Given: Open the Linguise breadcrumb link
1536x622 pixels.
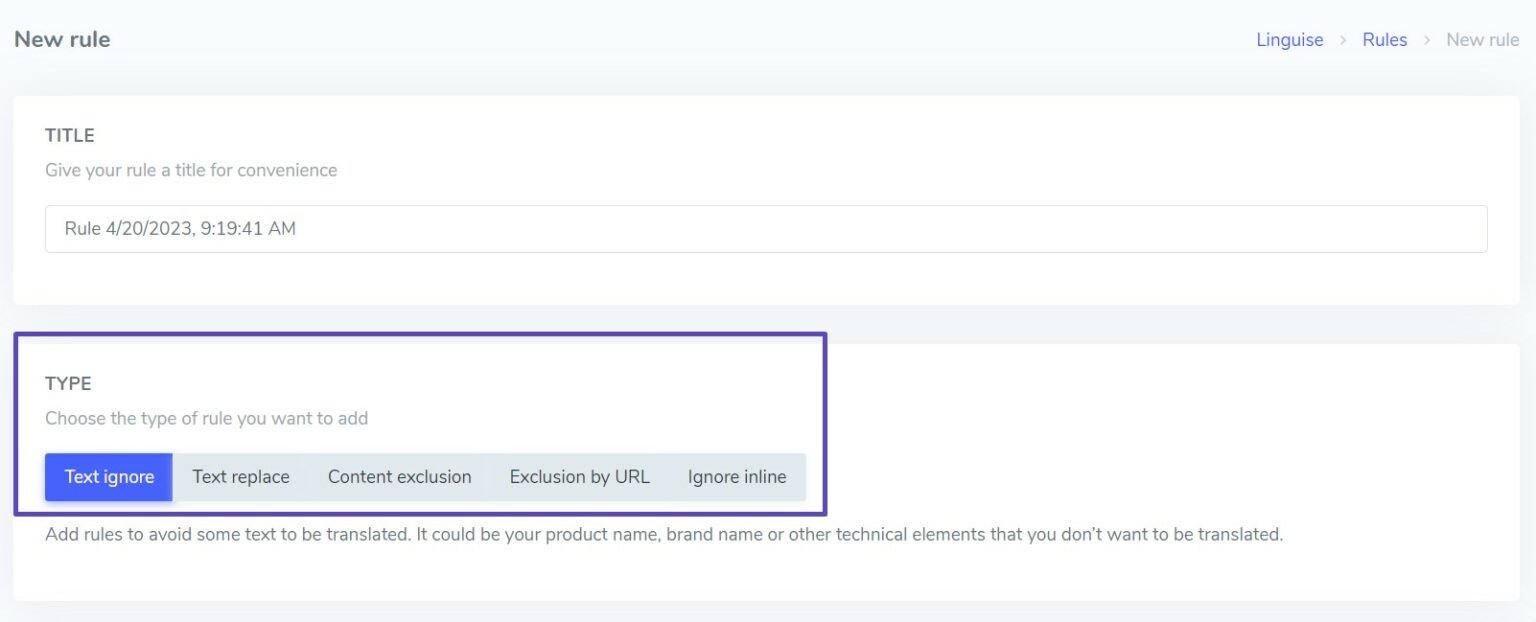Looking at the screenshot, I should point(1289,40).
